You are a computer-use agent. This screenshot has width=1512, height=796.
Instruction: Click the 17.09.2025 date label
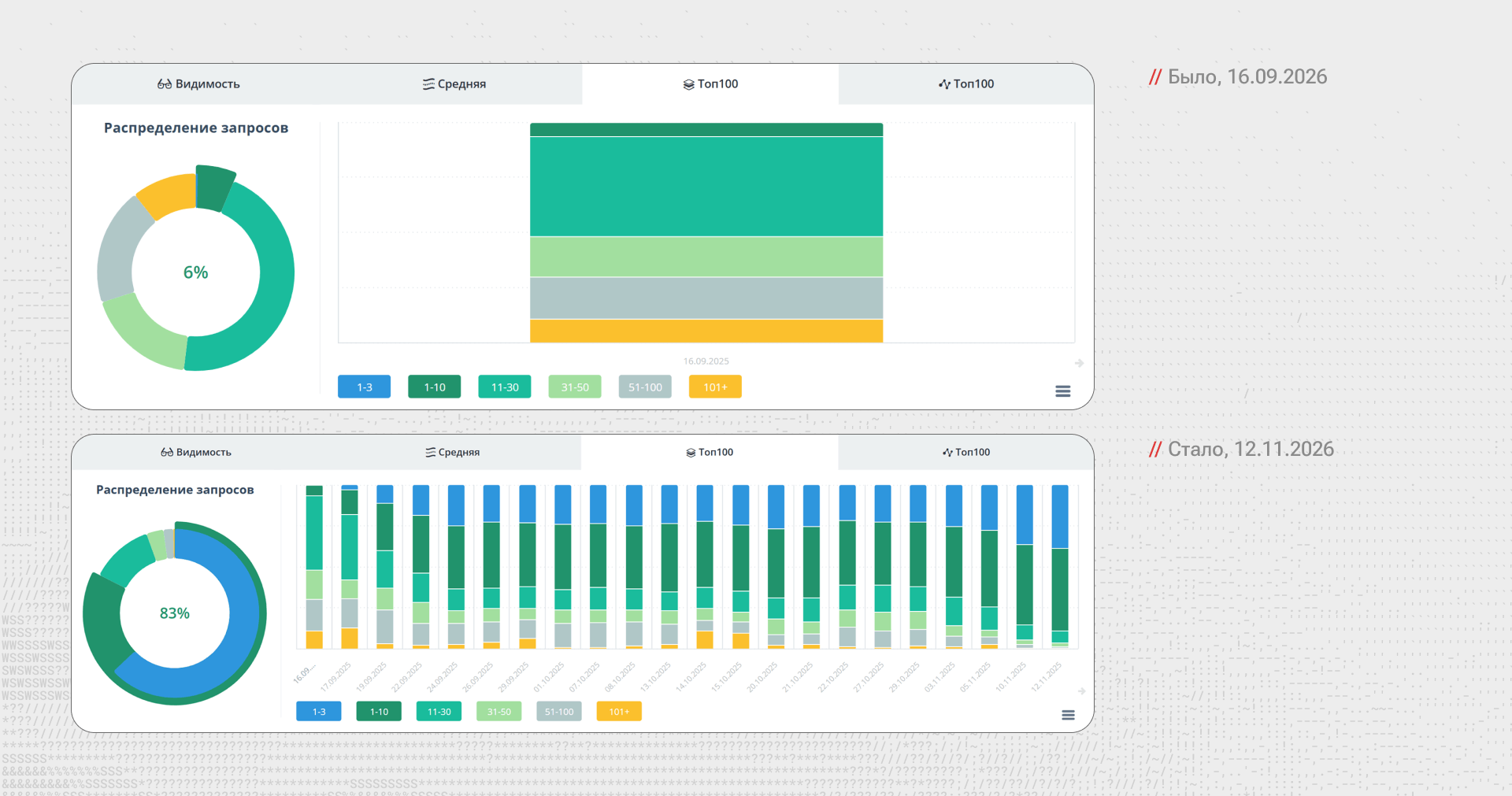(337, 676)
